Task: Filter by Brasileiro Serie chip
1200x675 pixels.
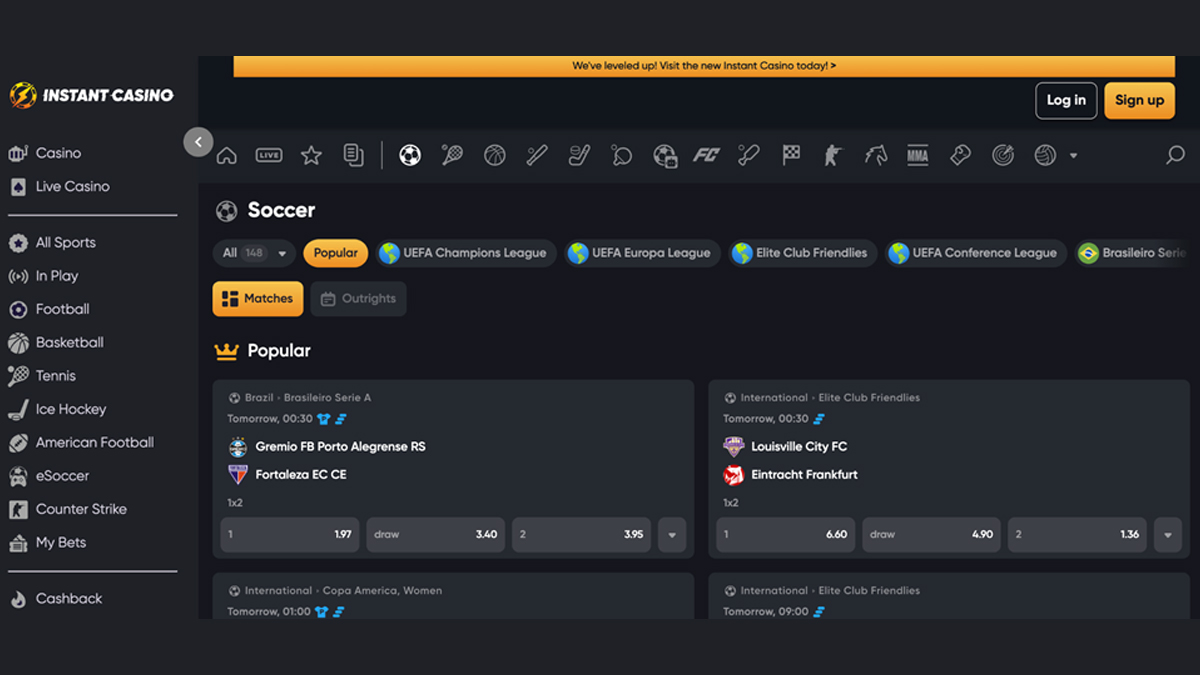Action: [1132, 253]
